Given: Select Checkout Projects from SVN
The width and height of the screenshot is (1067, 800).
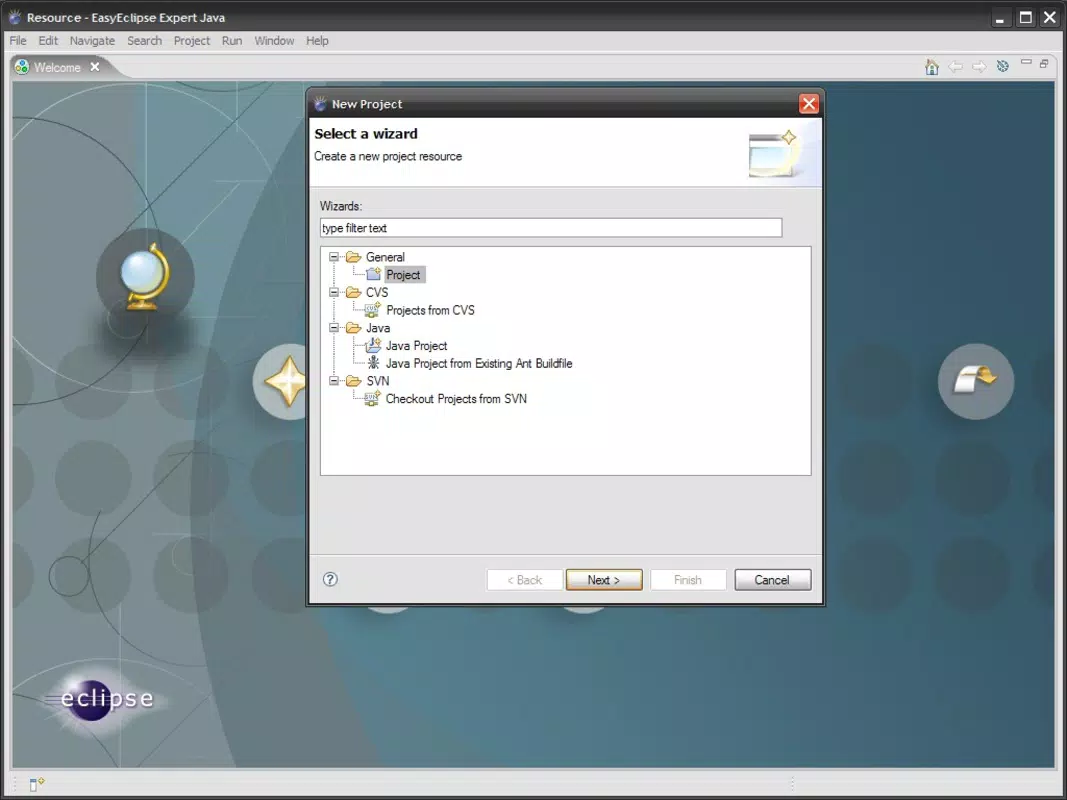Looking at the screenshot, I should 456,399.
